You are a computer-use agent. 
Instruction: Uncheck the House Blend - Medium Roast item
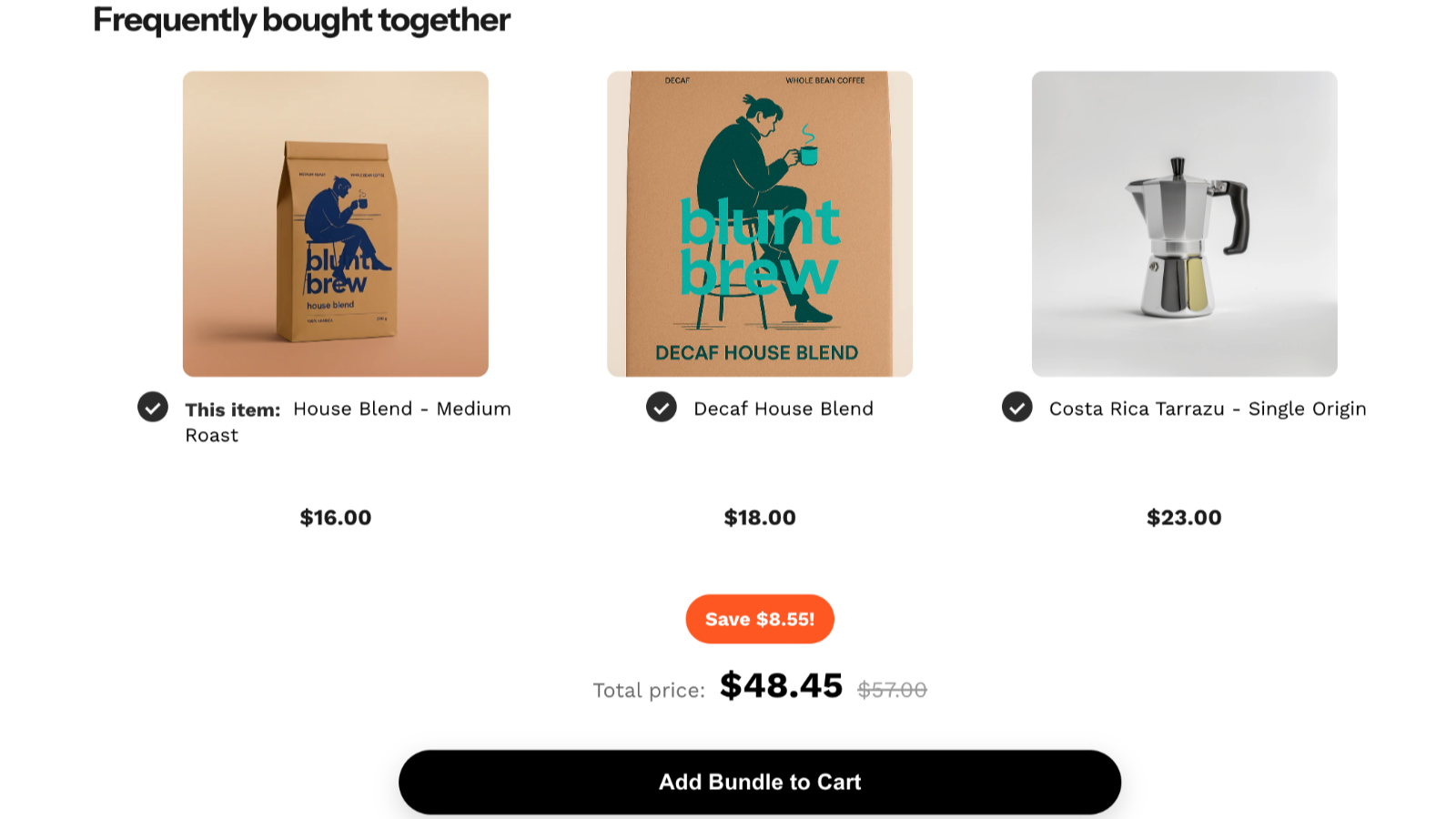153,408
